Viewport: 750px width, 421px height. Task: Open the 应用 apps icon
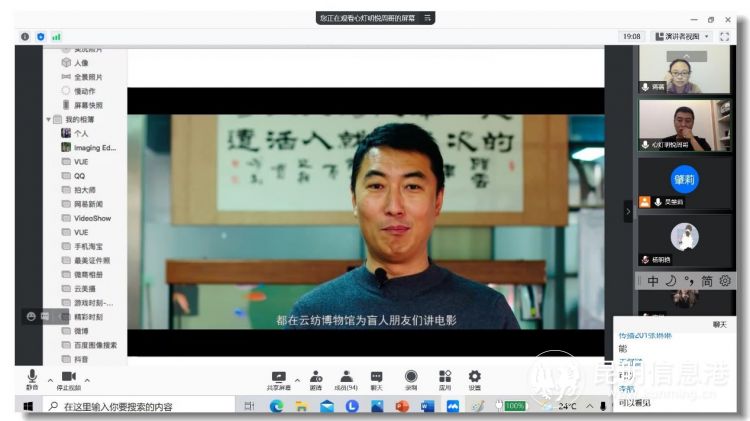coord(444,377)
